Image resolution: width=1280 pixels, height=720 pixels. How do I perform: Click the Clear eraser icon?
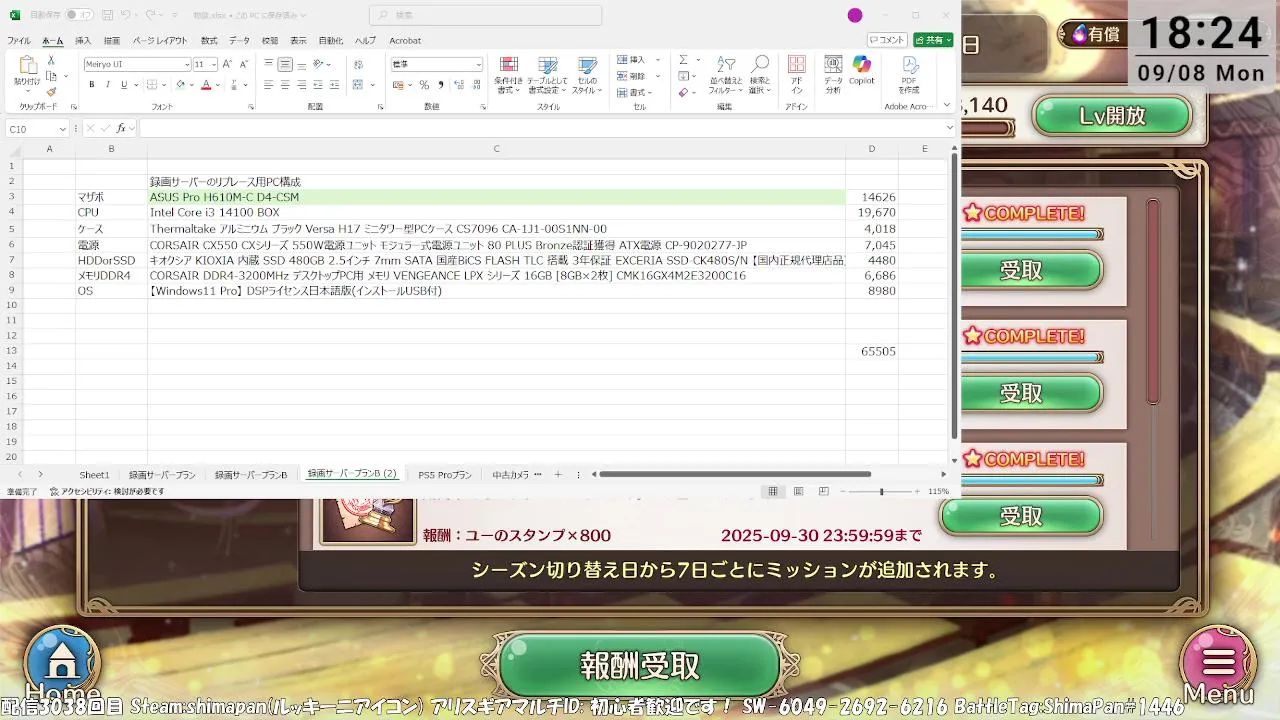click(x=683, y=92)
